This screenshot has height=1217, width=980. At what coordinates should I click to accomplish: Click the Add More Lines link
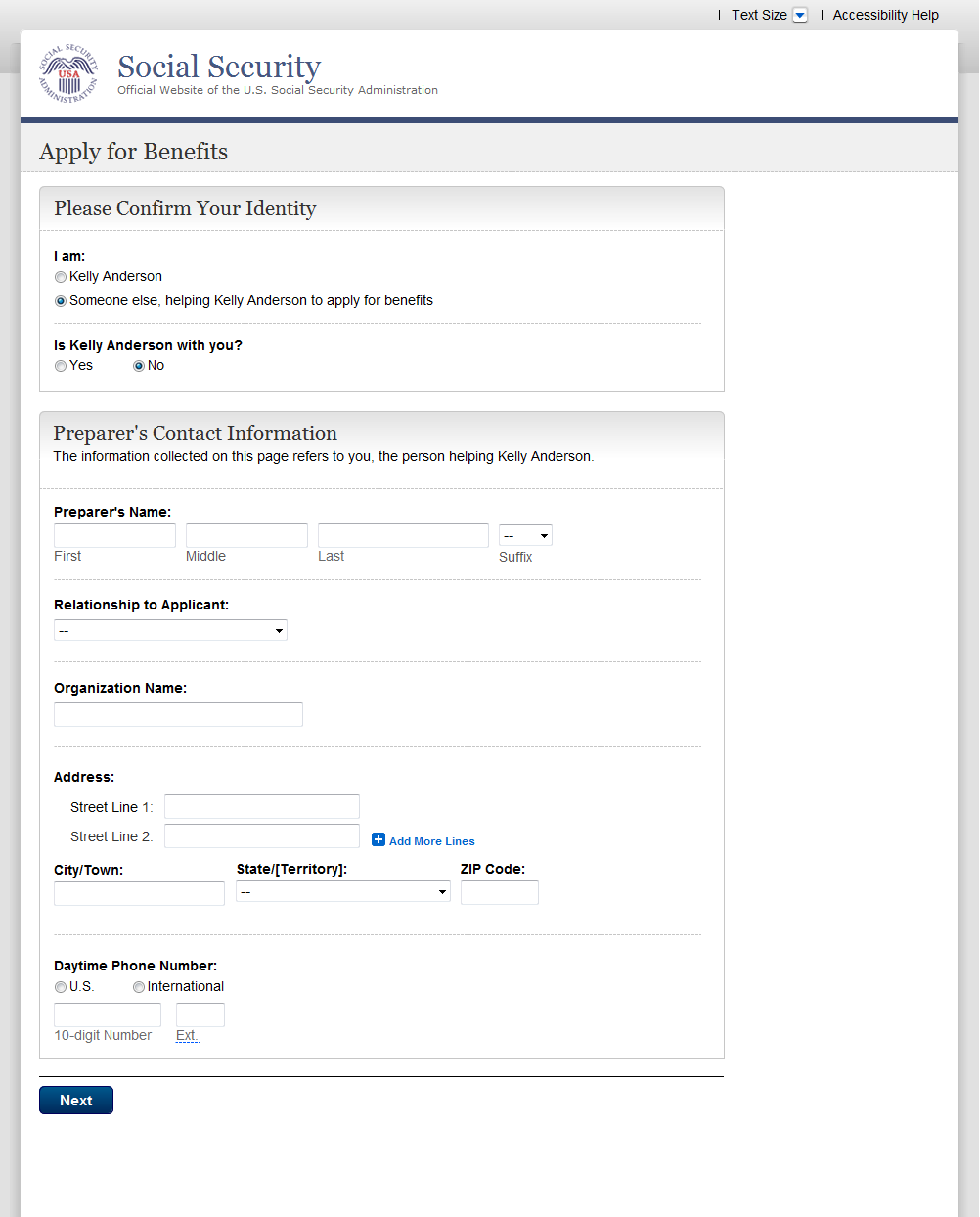pos(431,841)
